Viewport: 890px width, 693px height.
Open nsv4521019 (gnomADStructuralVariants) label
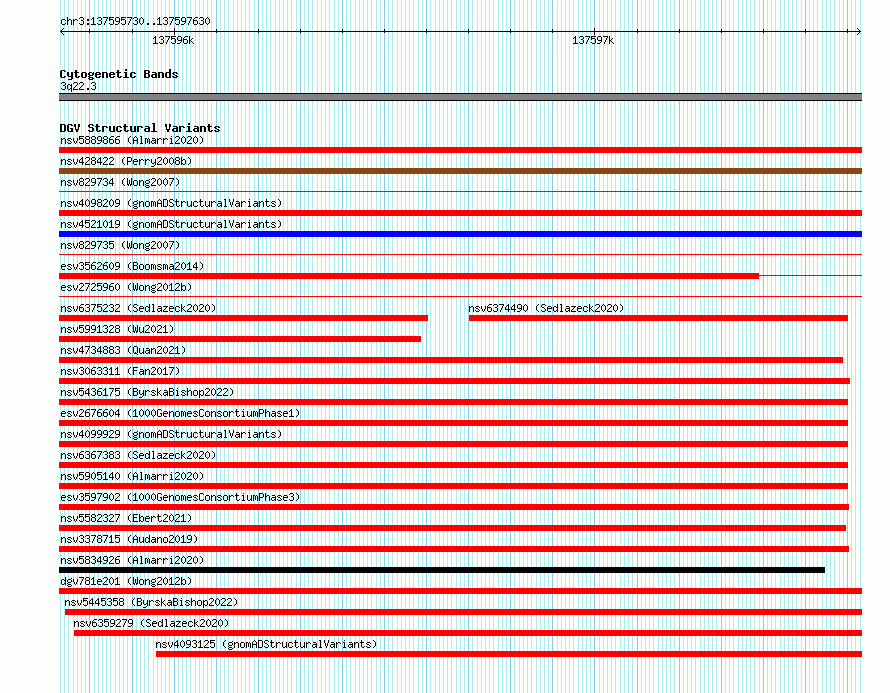point(171,224)
